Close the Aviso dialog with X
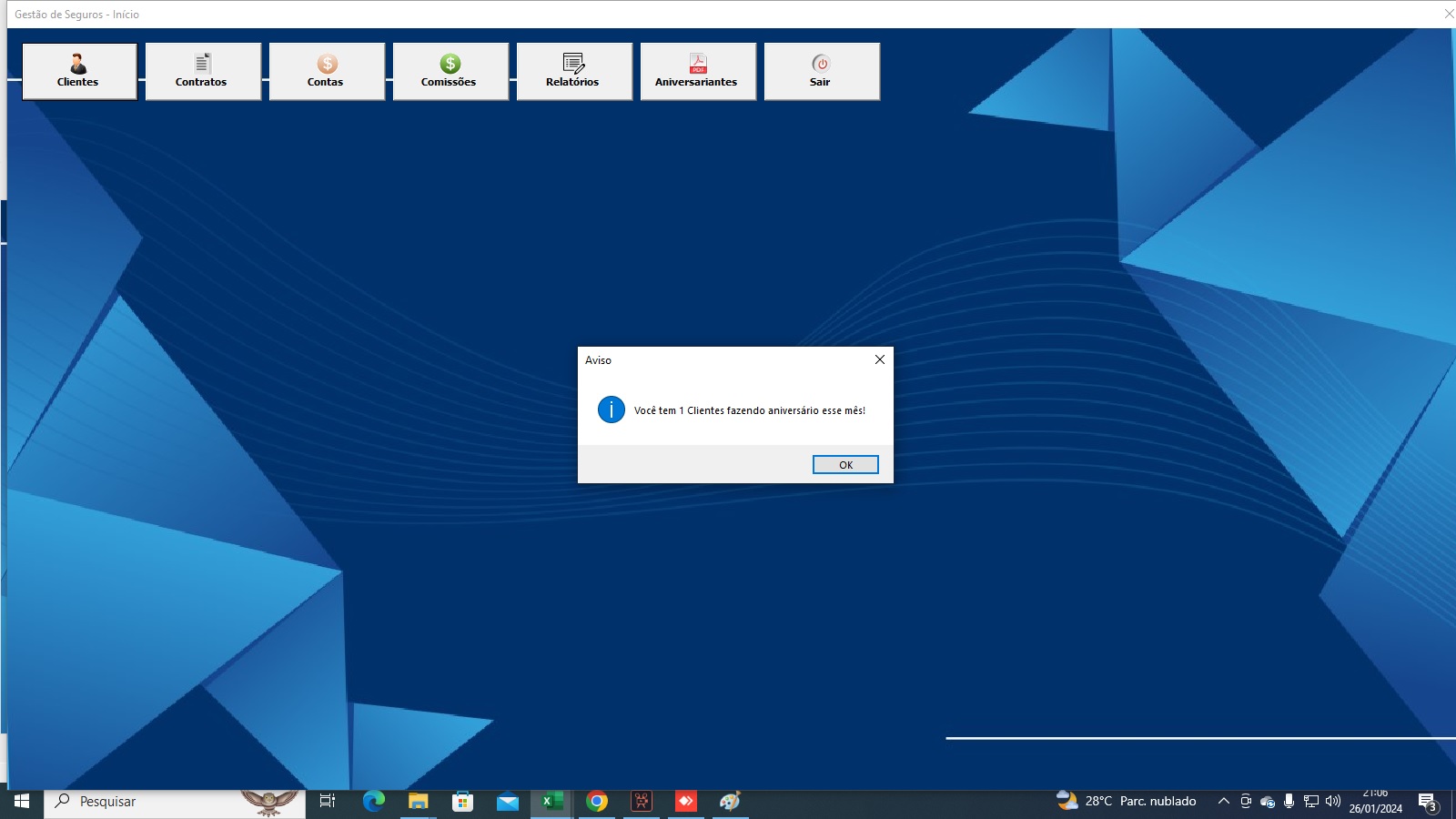Screen dimensions: 1456x819 (x=879, y=359)
